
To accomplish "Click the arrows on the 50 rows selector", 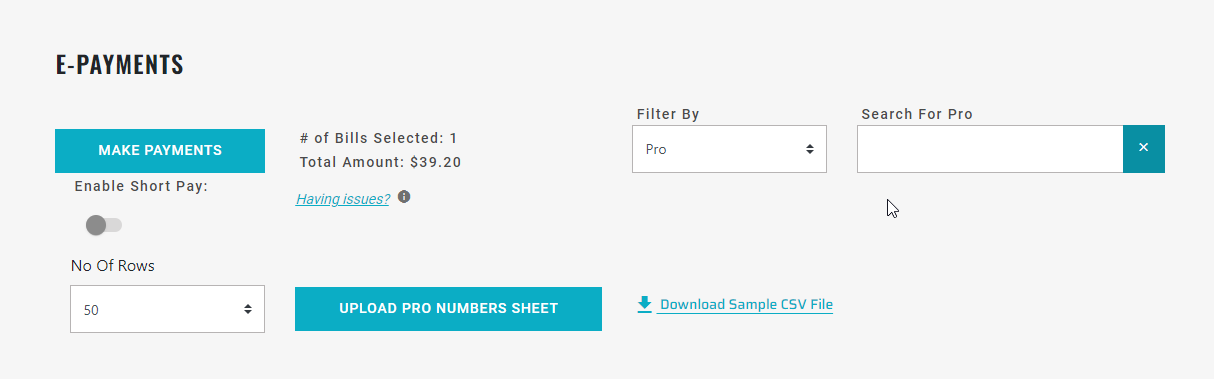I will pyautogui.click(x=248, y=310).
